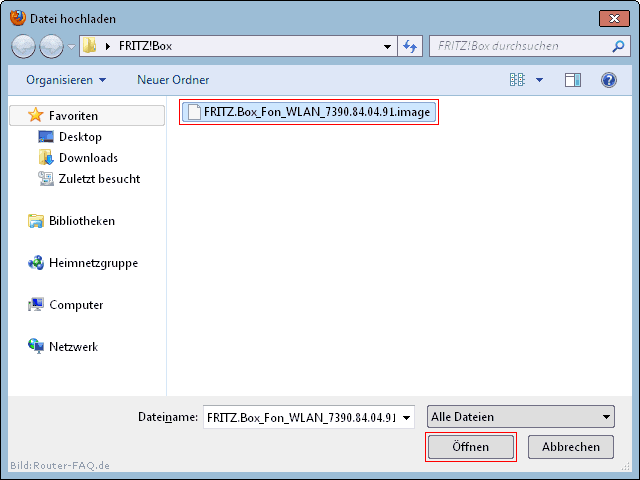Open Downloads in the sidebar
This screenshot has width=640, height=480.
(x=89, y=158)
